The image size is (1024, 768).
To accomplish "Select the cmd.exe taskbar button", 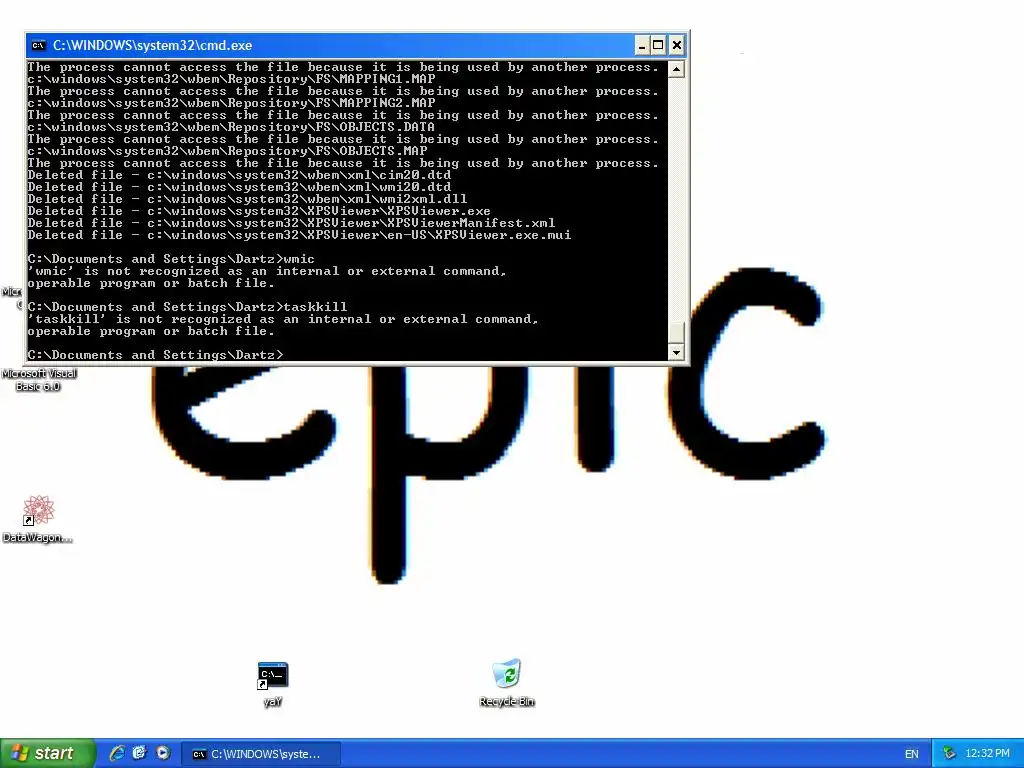I will coord(261,754).
